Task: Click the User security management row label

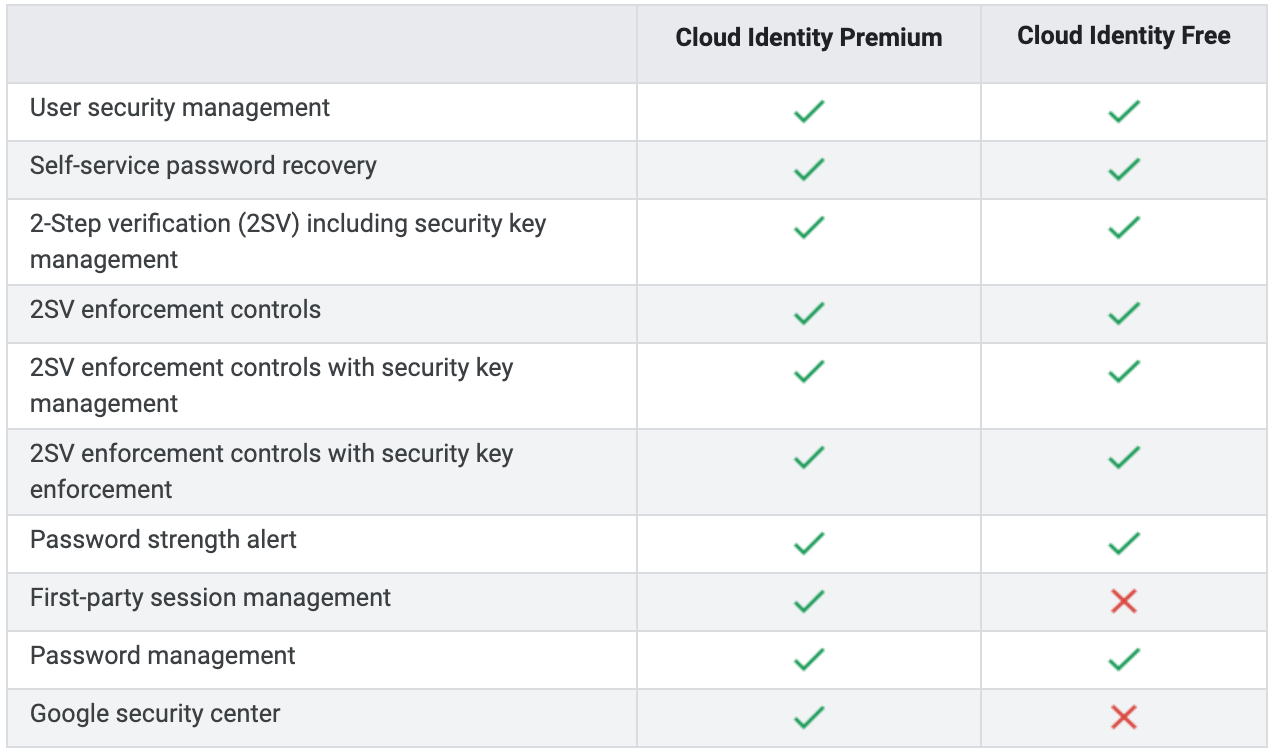Action: click(x=180, y=108)
